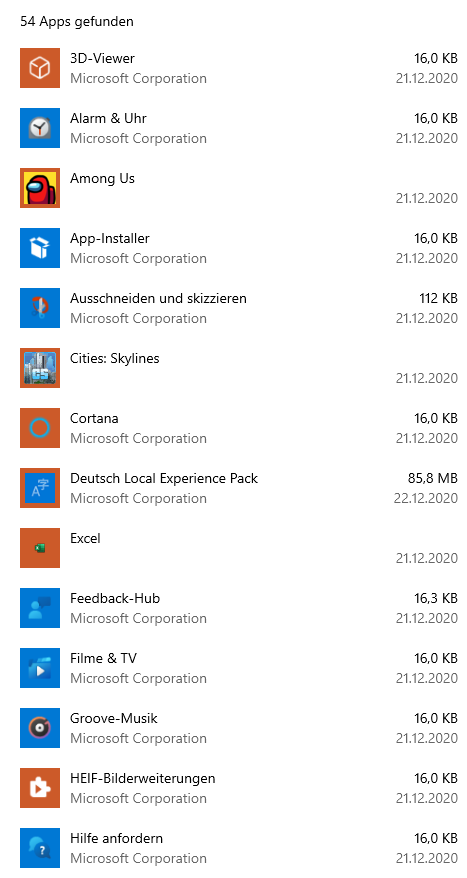Select the Groove-Musik disc icon
Screen dimensions: 467x878
pos(40,727)
